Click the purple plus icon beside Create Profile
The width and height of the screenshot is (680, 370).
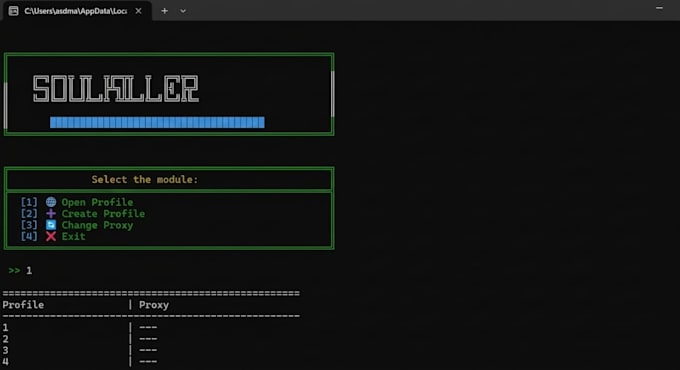[x=51, y=213]
